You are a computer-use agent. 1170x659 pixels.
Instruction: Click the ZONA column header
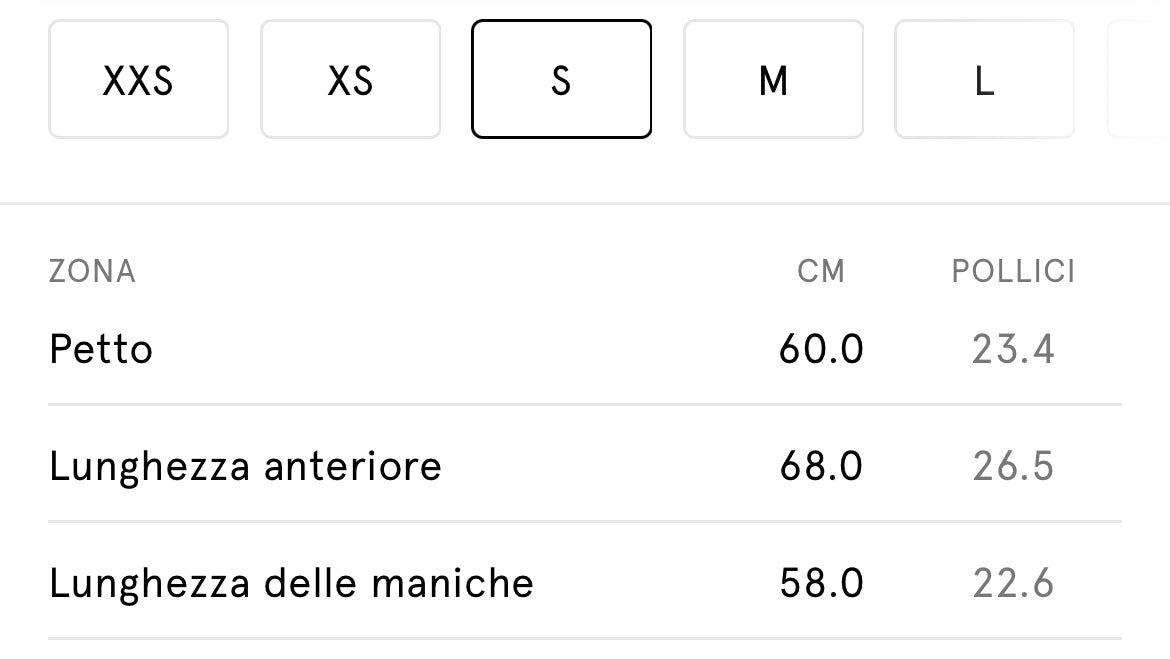92,271
